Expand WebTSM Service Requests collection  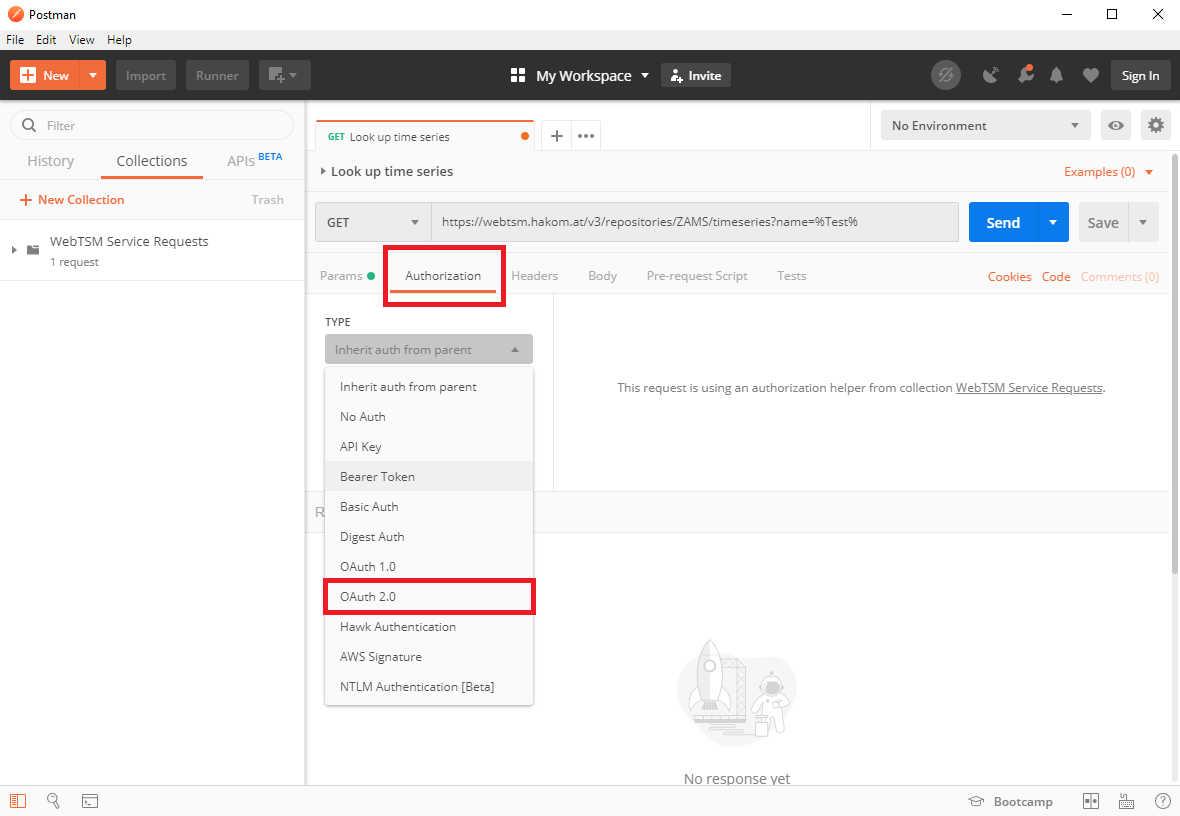(x=14, y=249)
